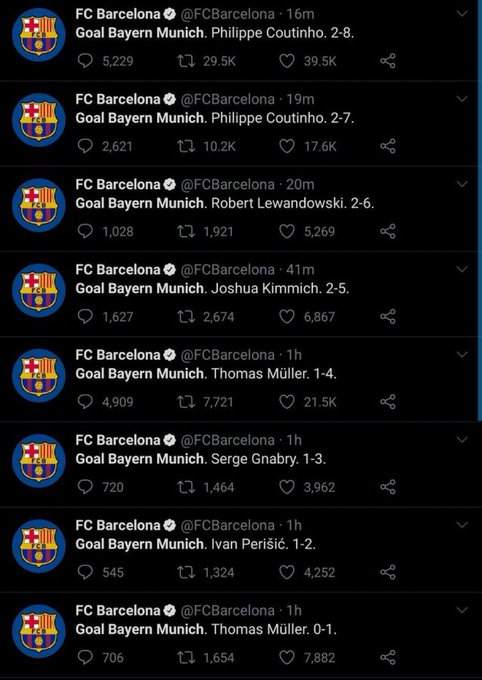The image size is (482, 680).
Task: Retweet the Joshua Kimmich 2-5 tweet
Action: click(186, 317)
